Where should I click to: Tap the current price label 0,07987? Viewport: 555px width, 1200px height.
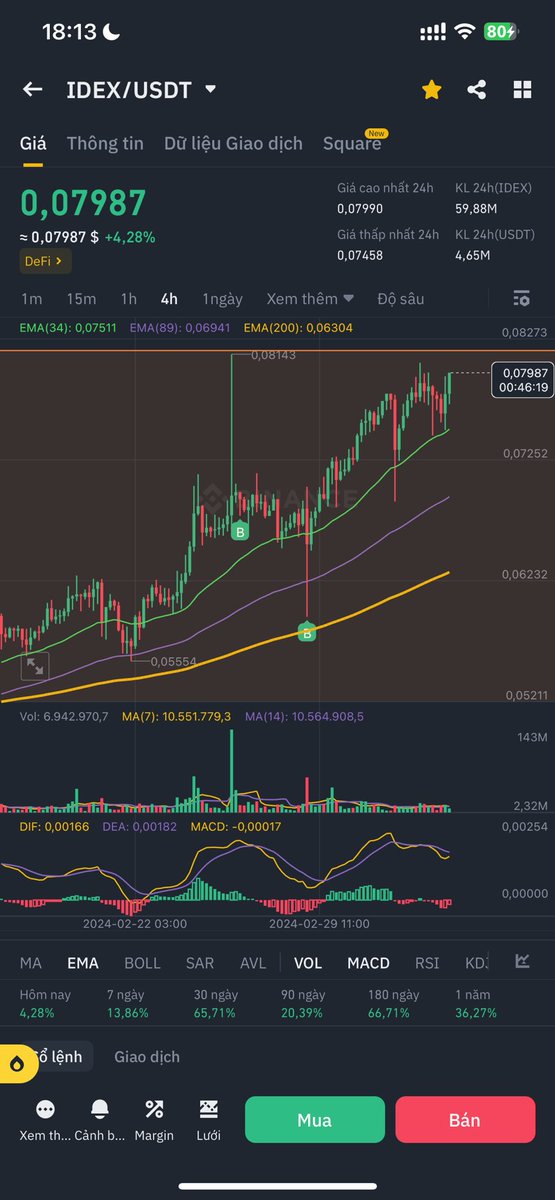point(522,380)
